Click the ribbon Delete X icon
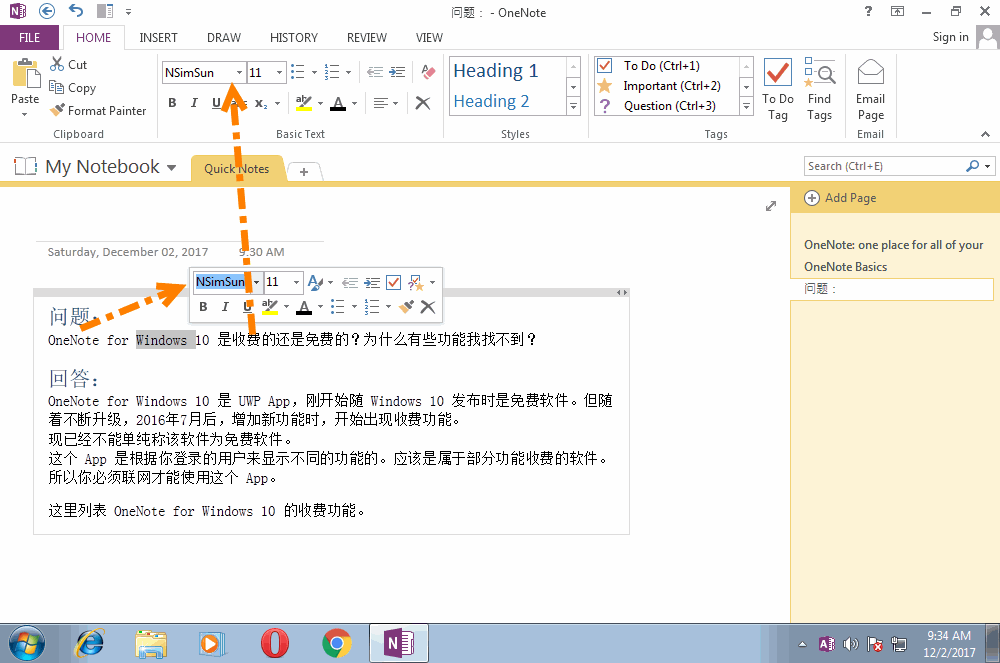The width and height of the screenshot is (1000, 663). pos(423,103)
